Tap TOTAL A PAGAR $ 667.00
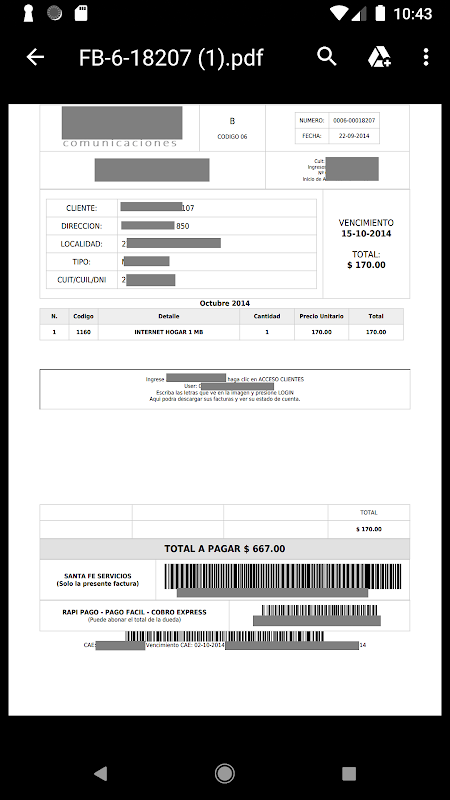 [x=224, y=549]
